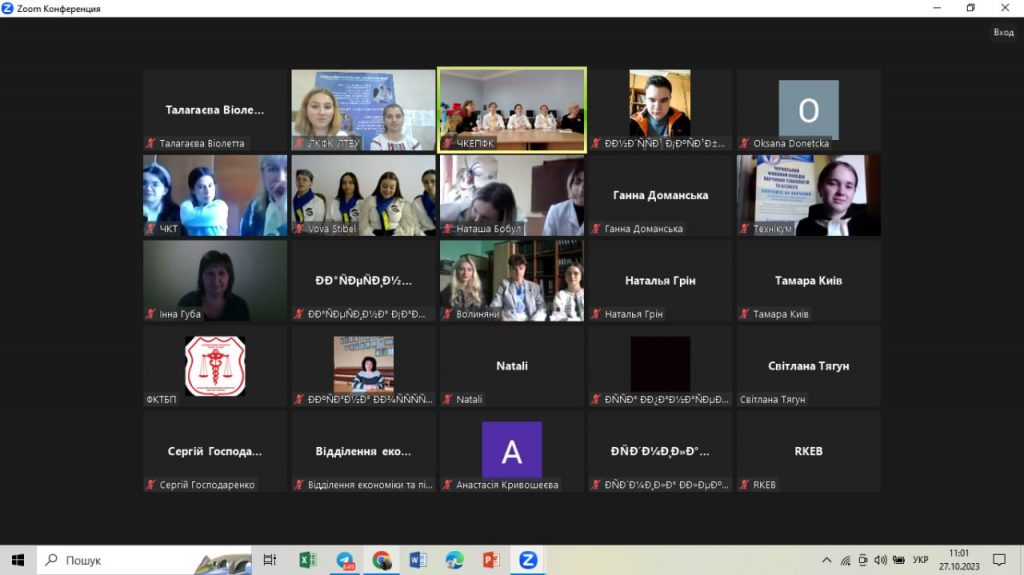This screenshot has height=575, width=1024.
Task: Switch to Google Chrome in the taskbar
Action: (x=382, y=560)
